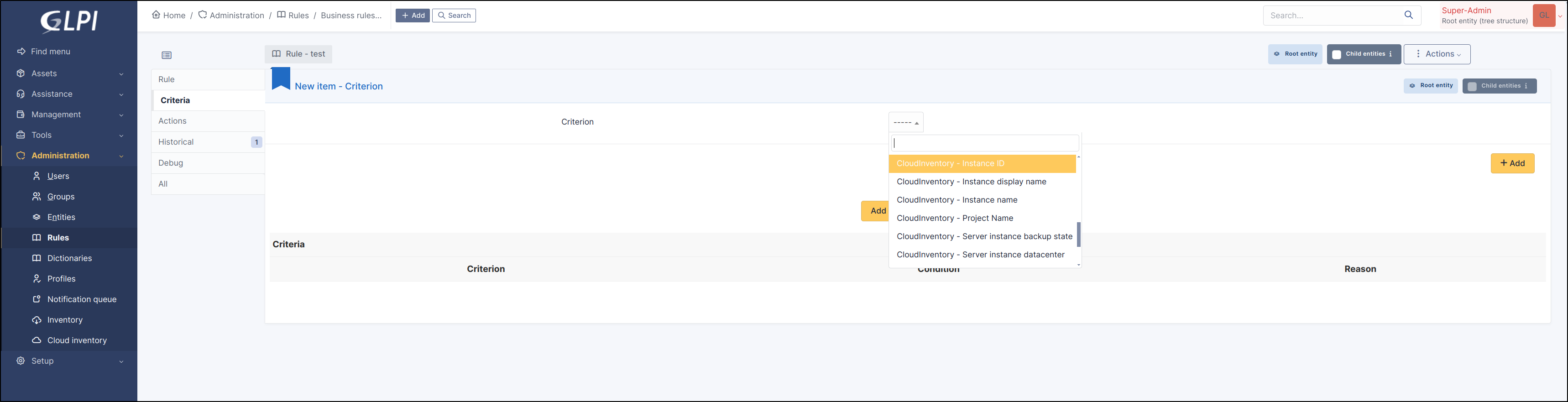Collapse the Criterion dropdown selector
Screen dimensions: 1568x402
[906, 122]
